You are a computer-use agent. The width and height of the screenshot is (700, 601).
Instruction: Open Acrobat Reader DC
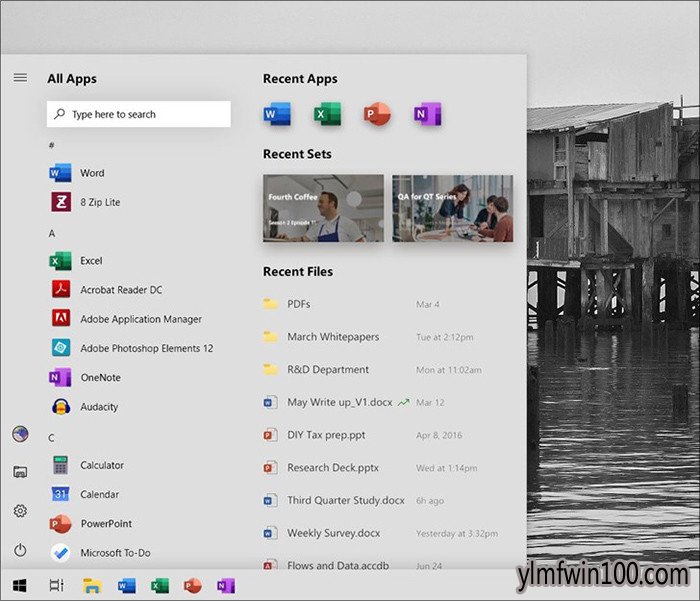pyautogui.click(x=106, y=290)
